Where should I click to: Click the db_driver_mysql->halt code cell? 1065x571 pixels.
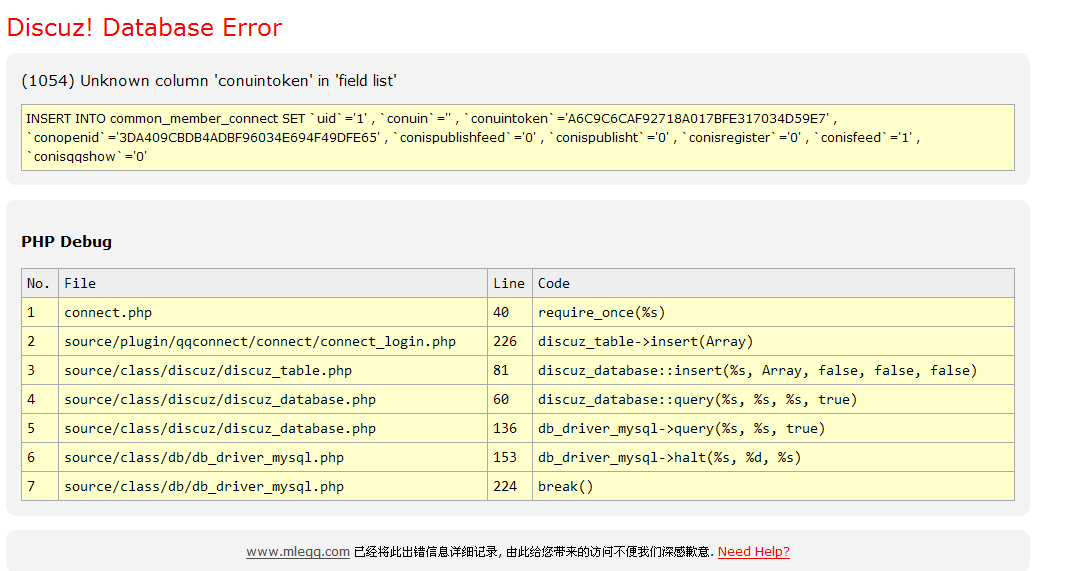tap(669, 457)
